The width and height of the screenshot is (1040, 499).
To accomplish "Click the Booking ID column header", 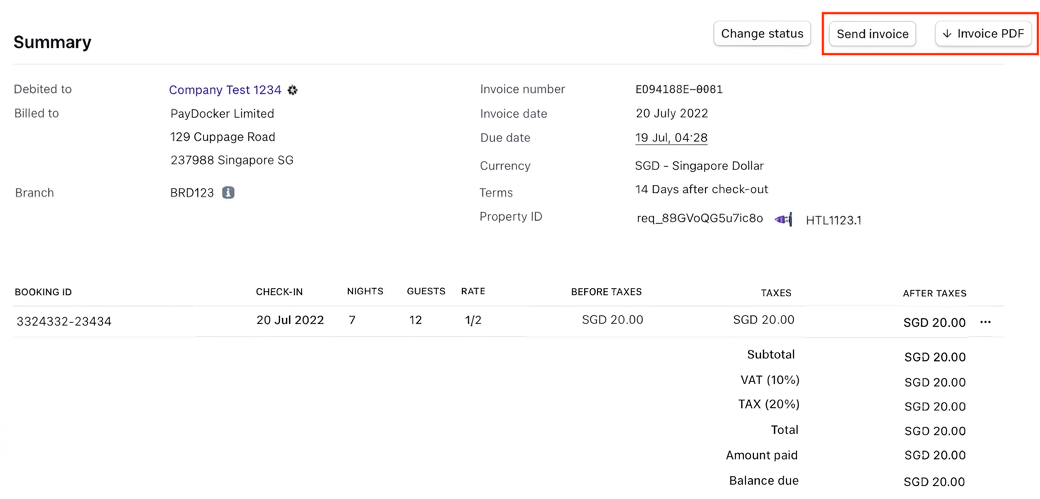I will pos(43,292).
